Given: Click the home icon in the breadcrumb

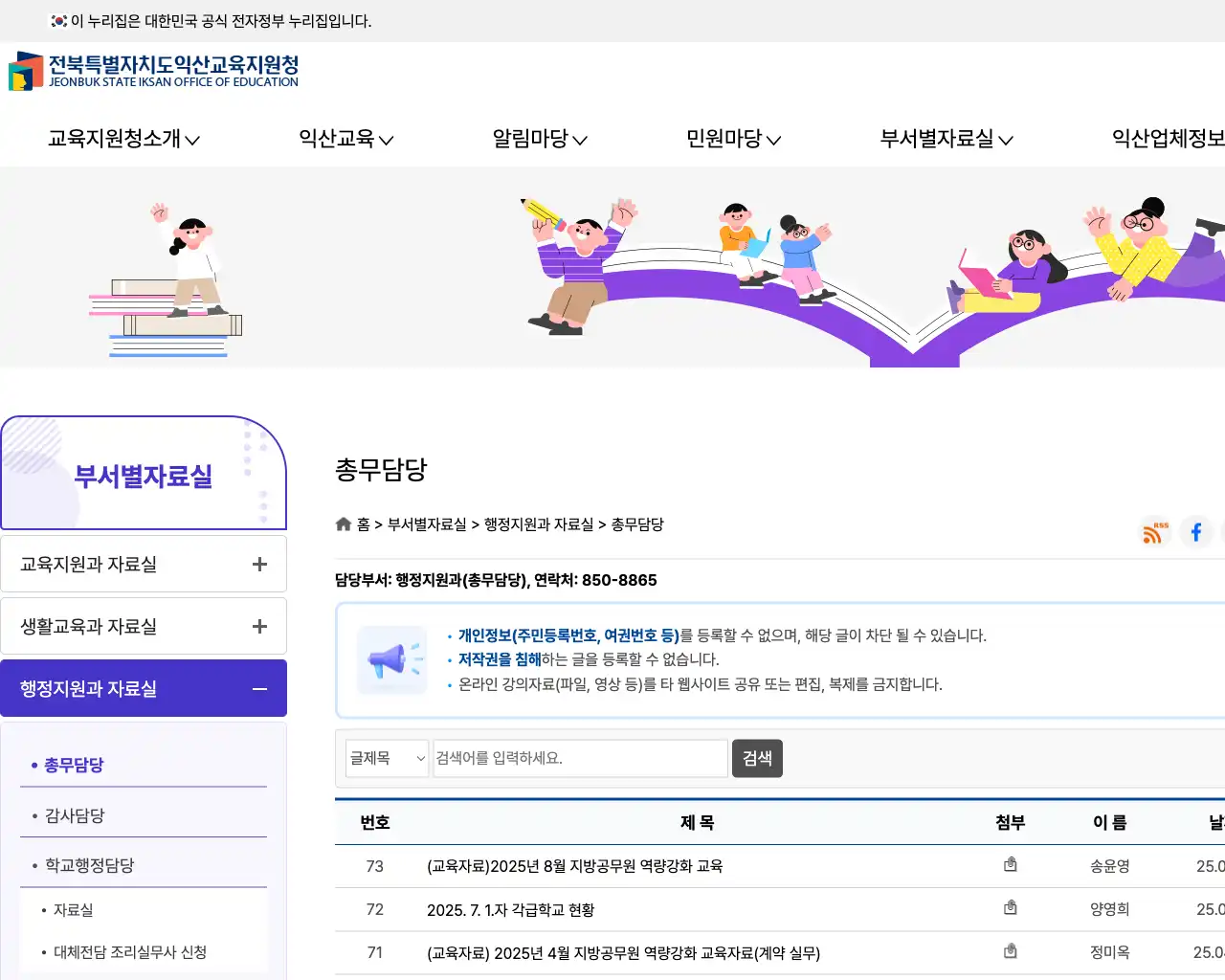Looking at the screenshot, I should pos(343,523).
